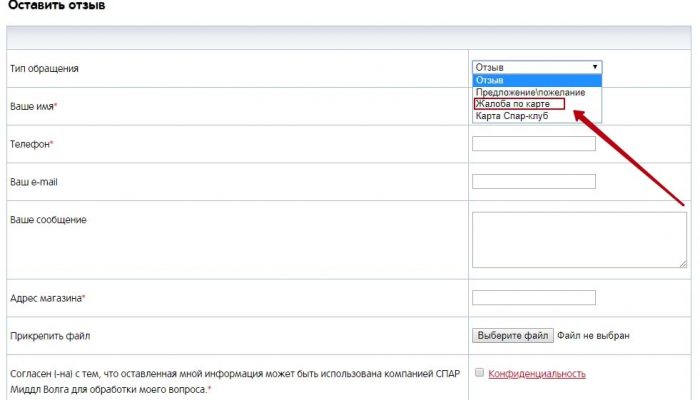The image size is (700, 400).
Task: Select "Жалоба по карте" option
Action: click(x=519, y=104)
